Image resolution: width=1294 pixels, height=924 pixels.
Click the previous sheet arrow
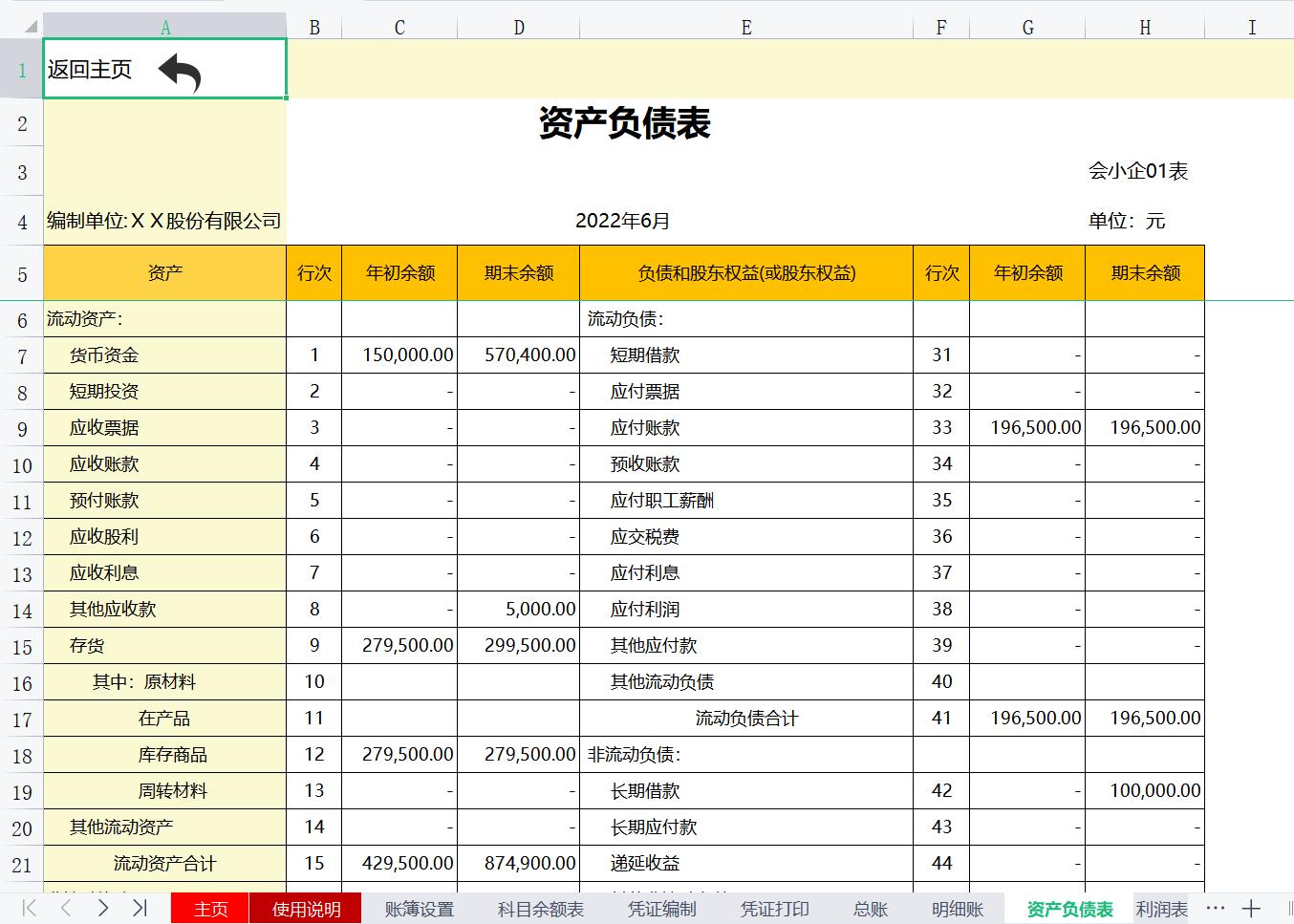(x=65, y=909)
